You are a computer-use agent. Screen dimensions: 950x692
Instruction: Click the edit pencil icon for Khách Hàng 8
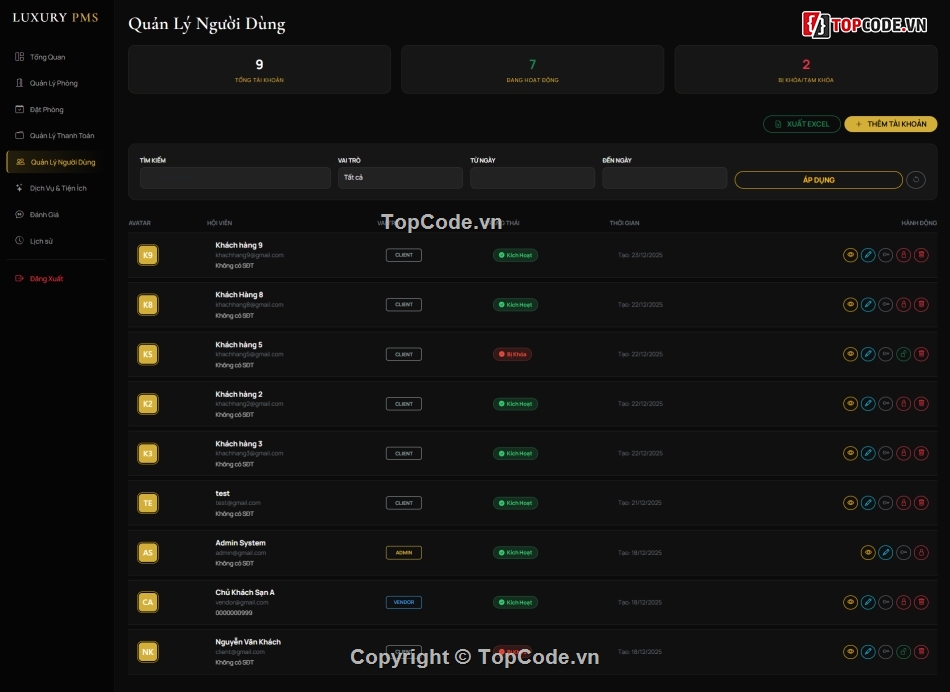pos(868,305)
